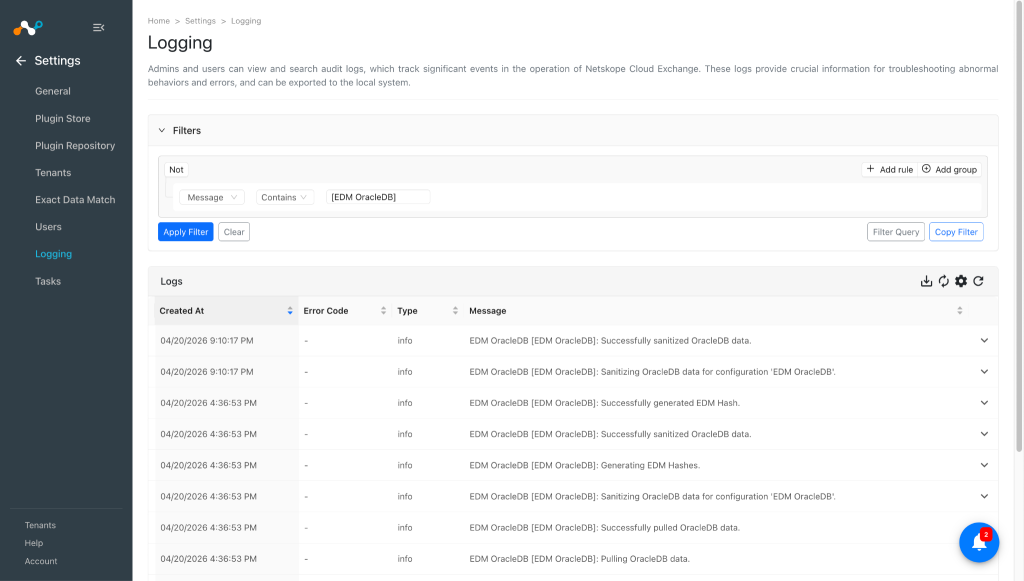Click Filter Query button
This screenshot has width=1024, height=581.
pyautogui.click(x=896, y=232)
